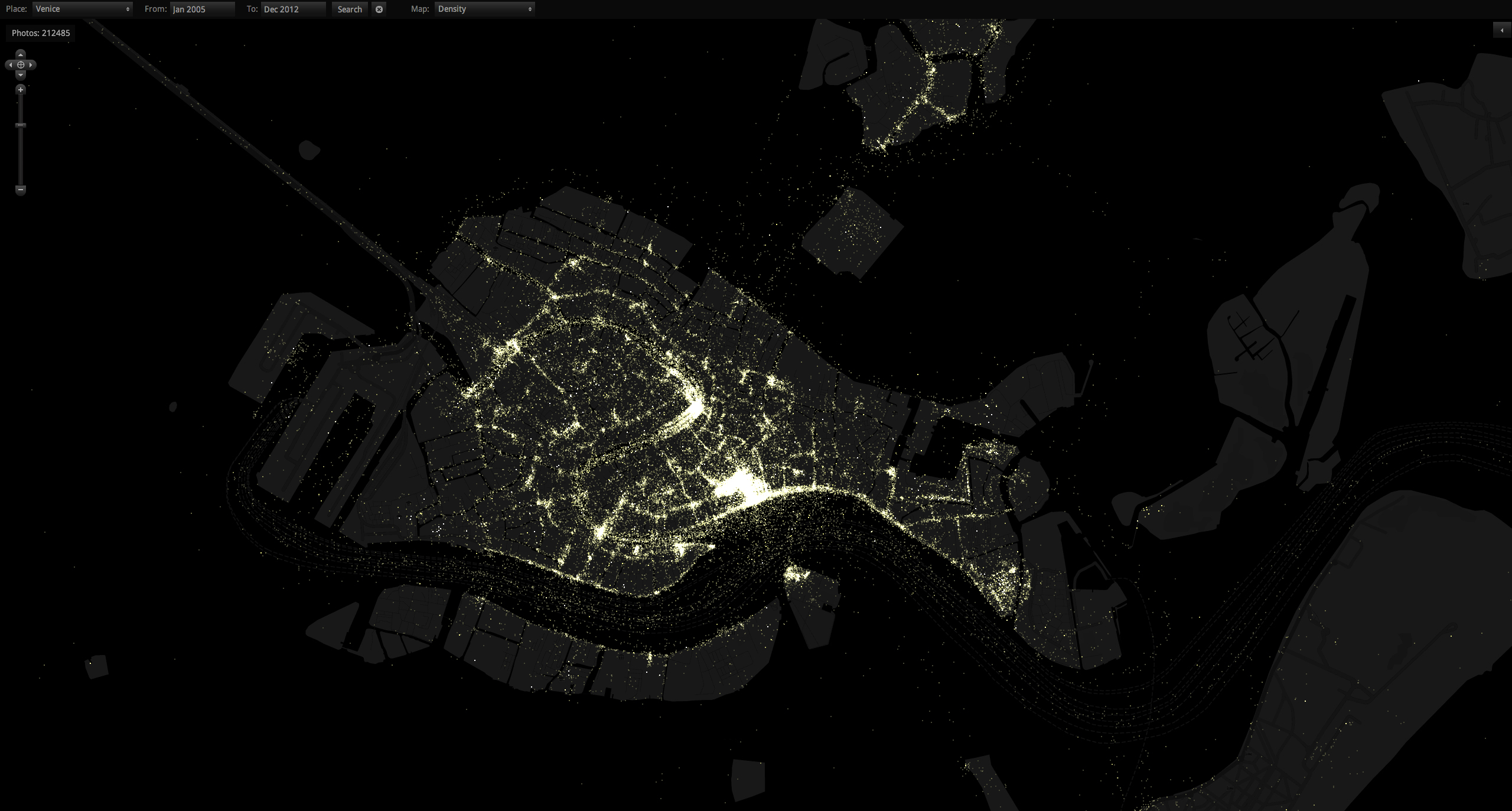Zoom out with the minus button
Viewport: 1512px width, 811px height.
(x=21, y=190)
